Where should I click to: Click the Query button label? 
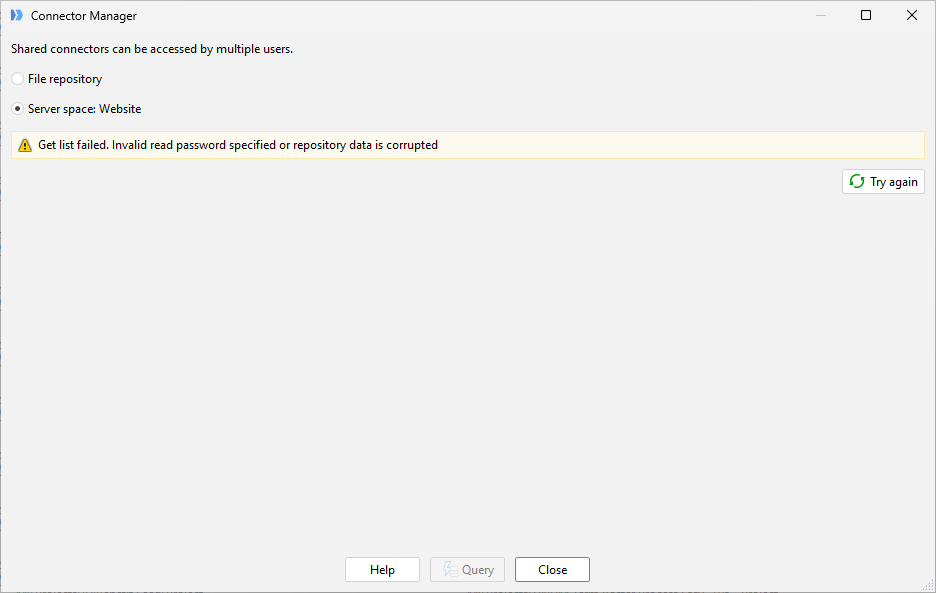(478, 570)
